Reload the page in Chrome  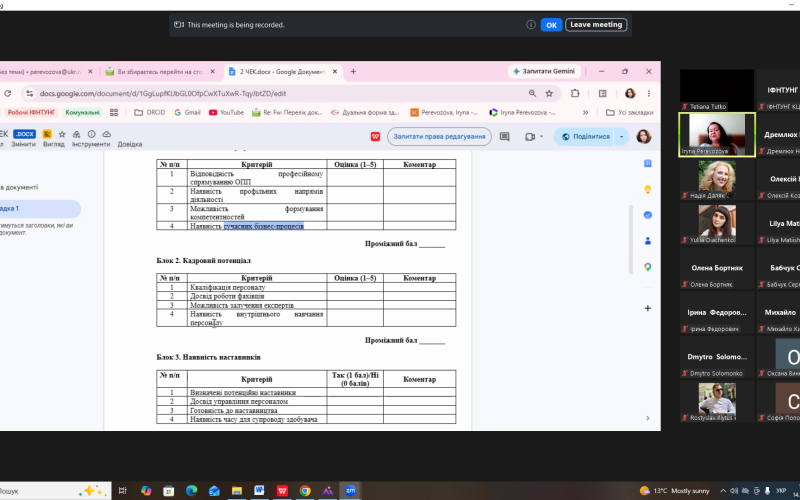[7, 93]
